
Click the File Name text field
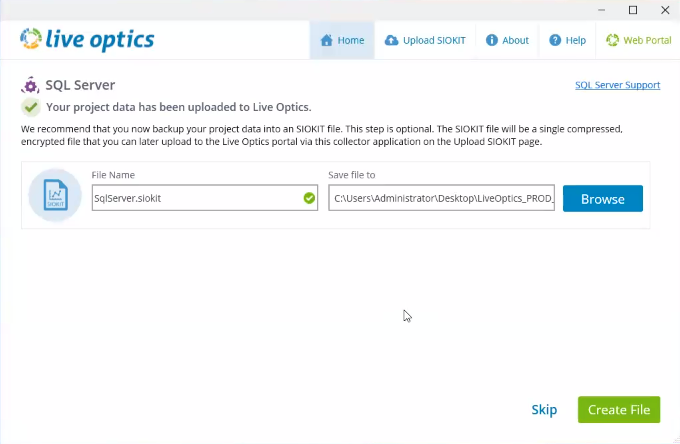coord(195,198)
